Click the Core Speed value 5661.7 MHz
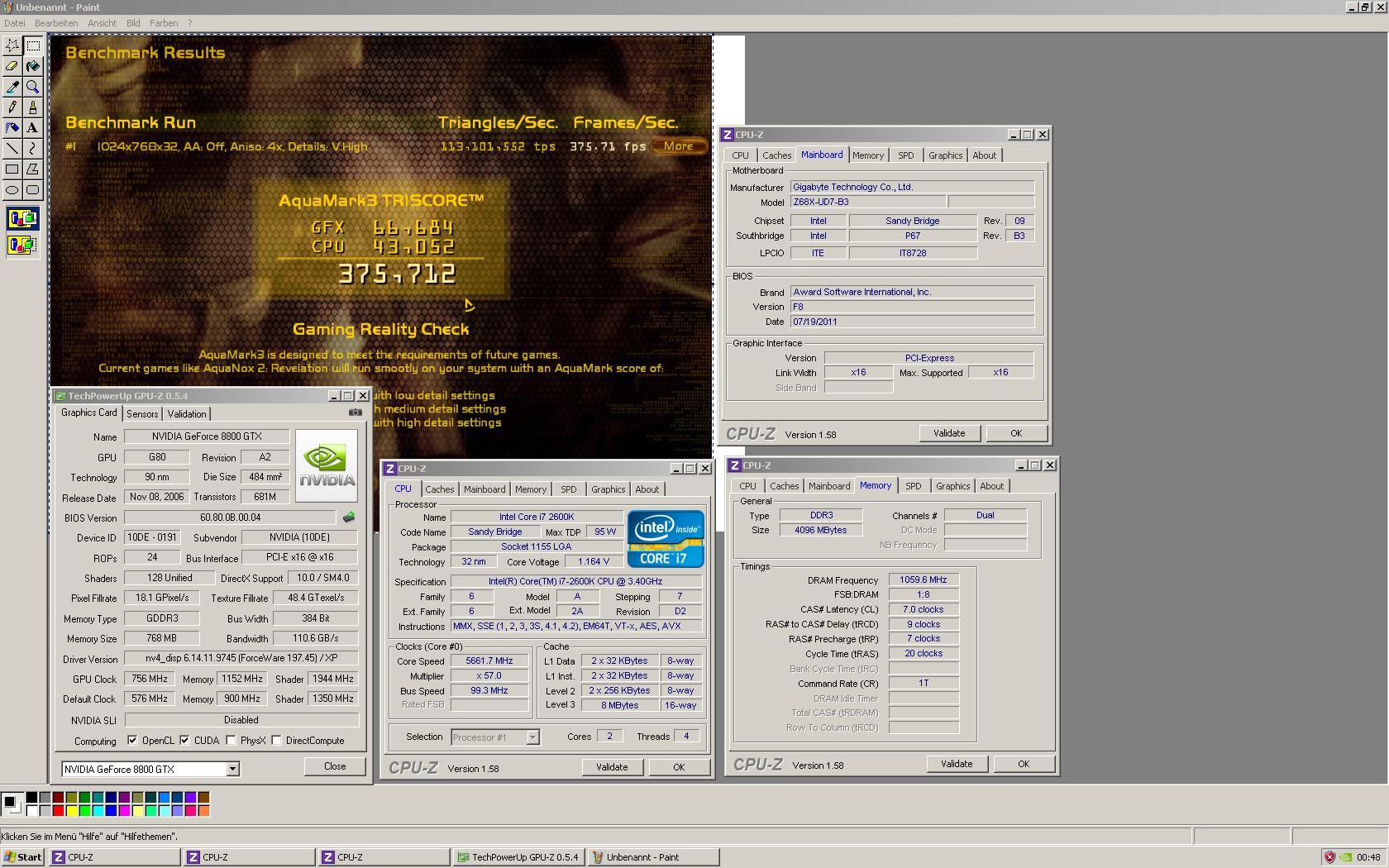1389x868 pixels. (x=489, y=661)
